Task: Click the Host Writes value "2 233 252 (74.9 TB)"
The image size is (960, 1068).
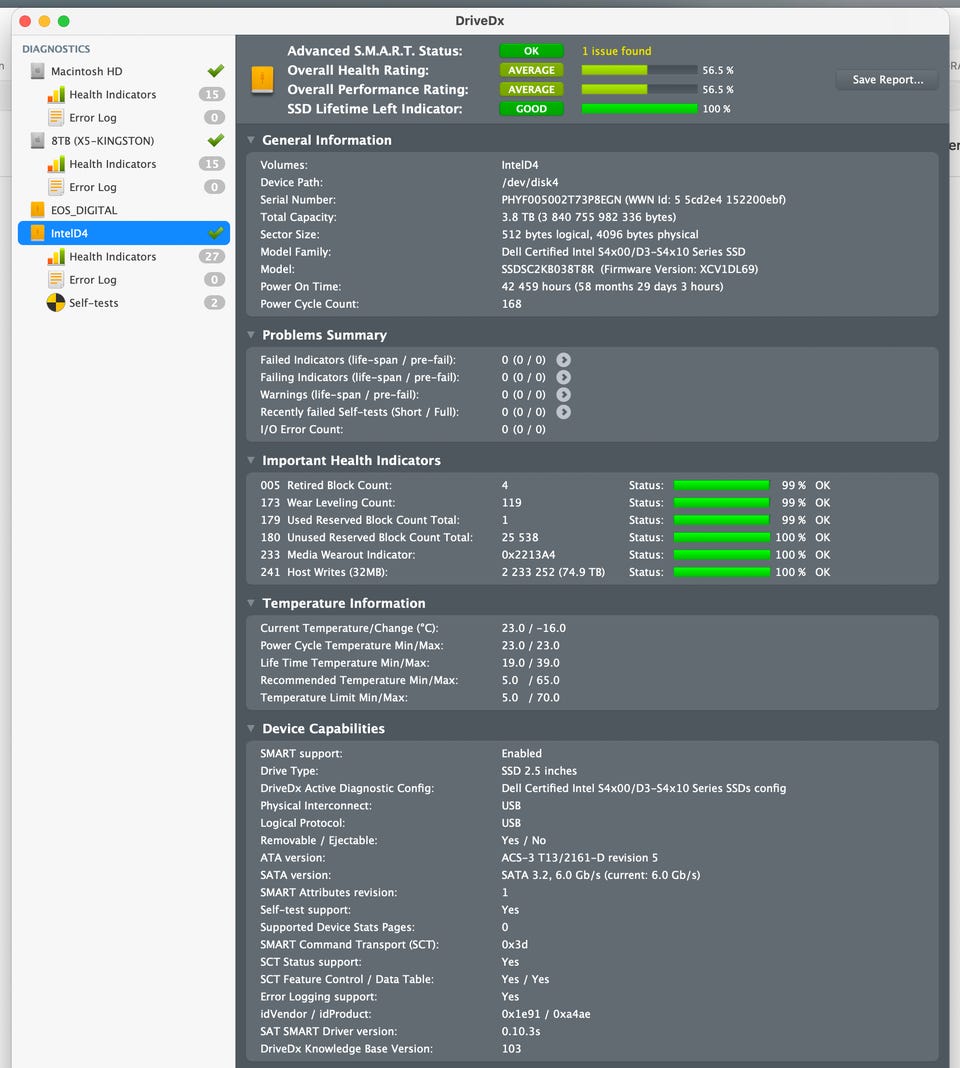Action: [x=553, y=572]
